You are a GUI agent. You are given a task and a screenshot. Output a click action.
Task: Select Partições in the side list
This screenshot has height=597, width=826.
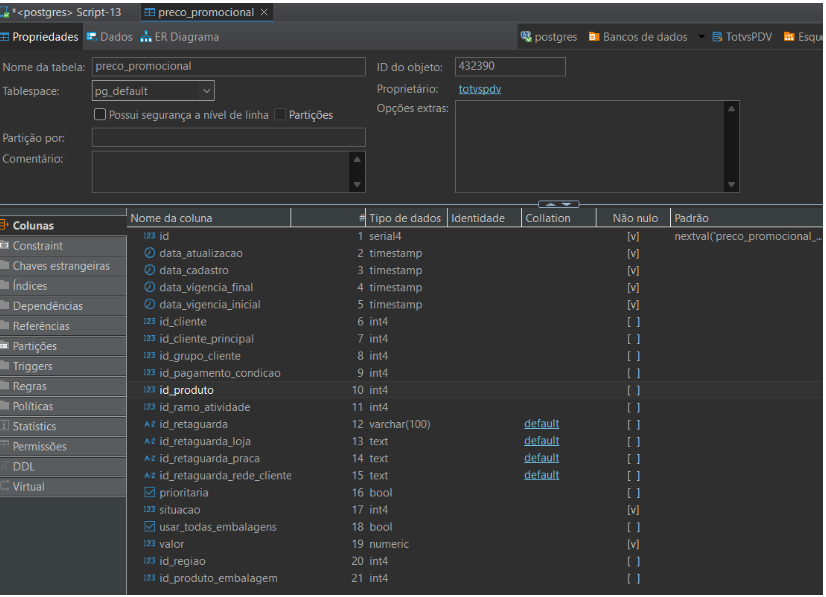(x=63, y=346)
